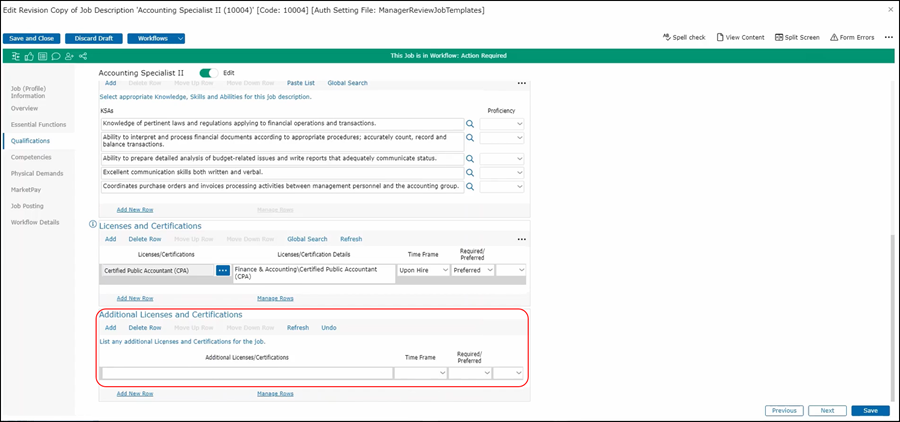Click the add user icon in green bar
This screenshot has width=900, height=422.
click(68, 56)
